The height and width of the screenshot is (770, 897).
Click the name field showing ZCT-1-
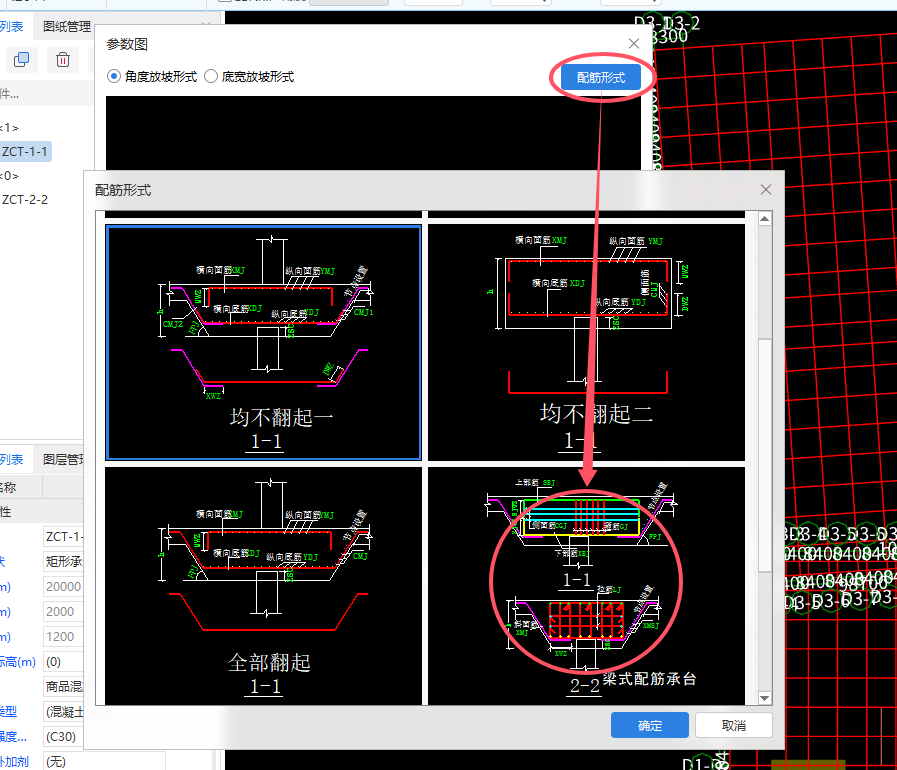click(x=63, y=537)
